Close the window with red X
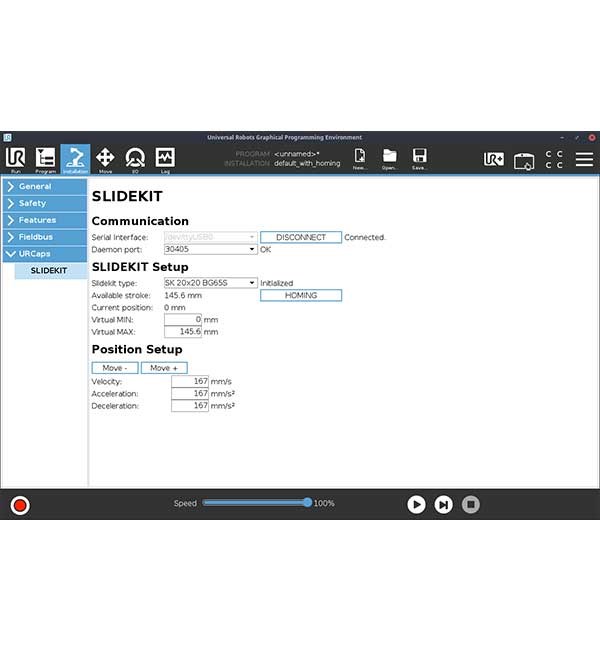600x650 pixels. [x=592, y=137]
